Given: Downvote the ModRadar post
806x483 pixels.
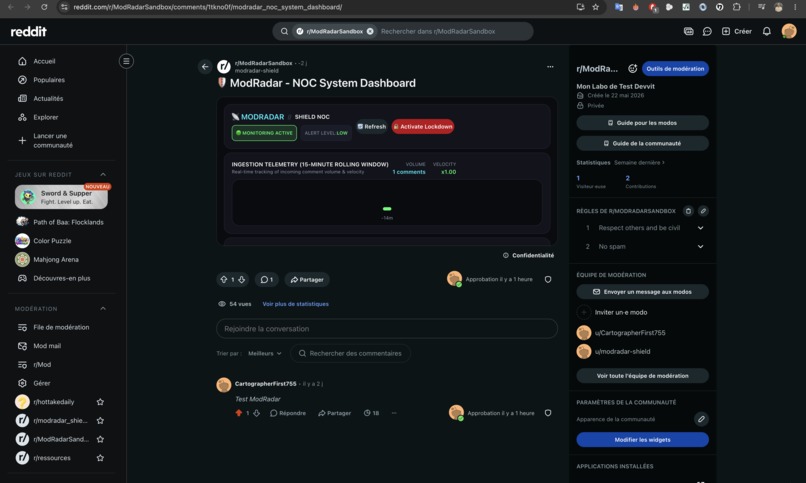Looking at the screenshot, I should (x=241, y=280).
